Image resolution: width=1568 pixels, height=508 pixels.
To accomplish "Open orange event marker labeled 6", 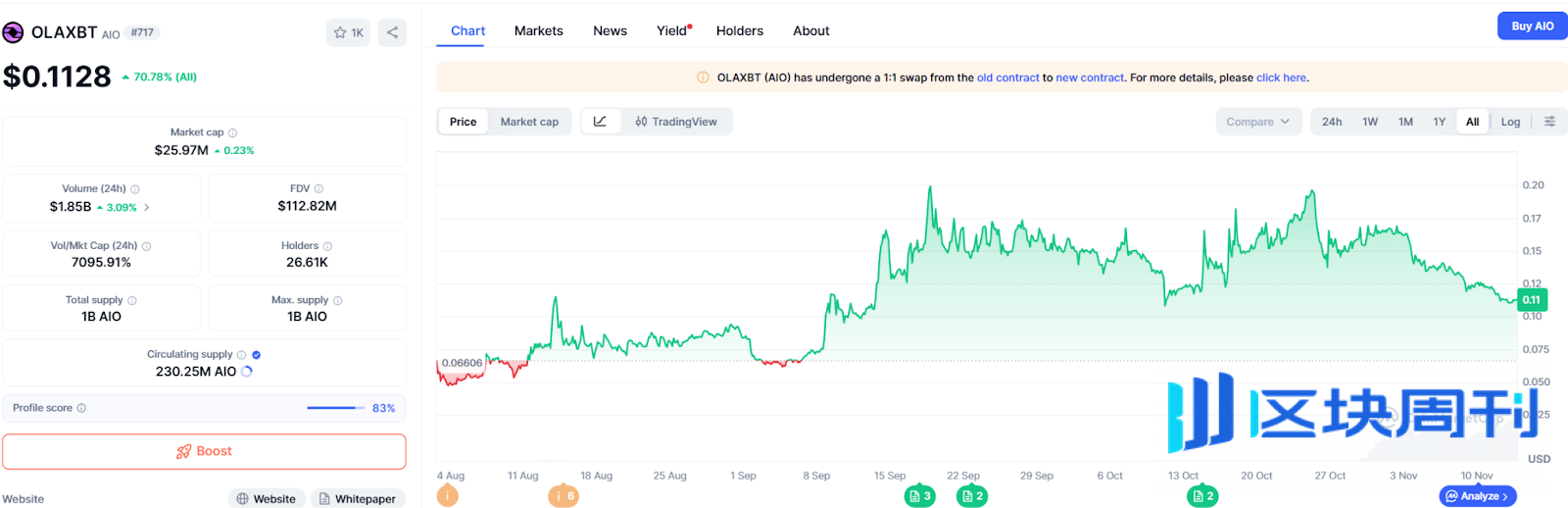I will coord(563,496).
